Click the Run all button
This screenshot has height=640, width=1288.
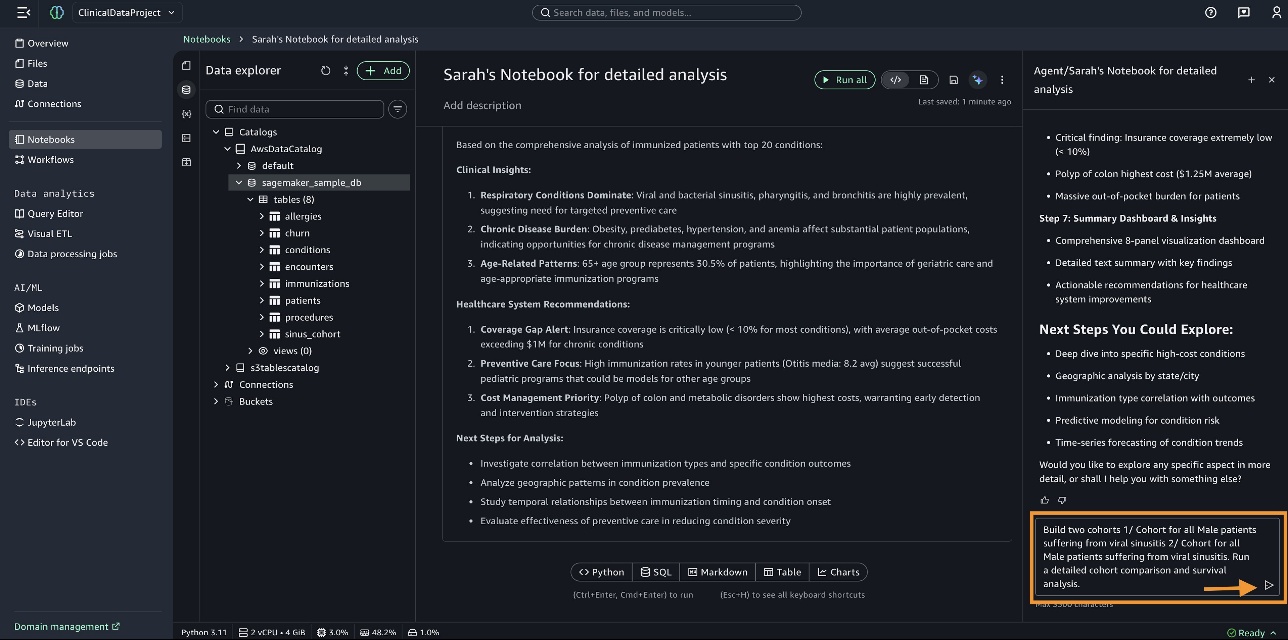pos(843,80)
